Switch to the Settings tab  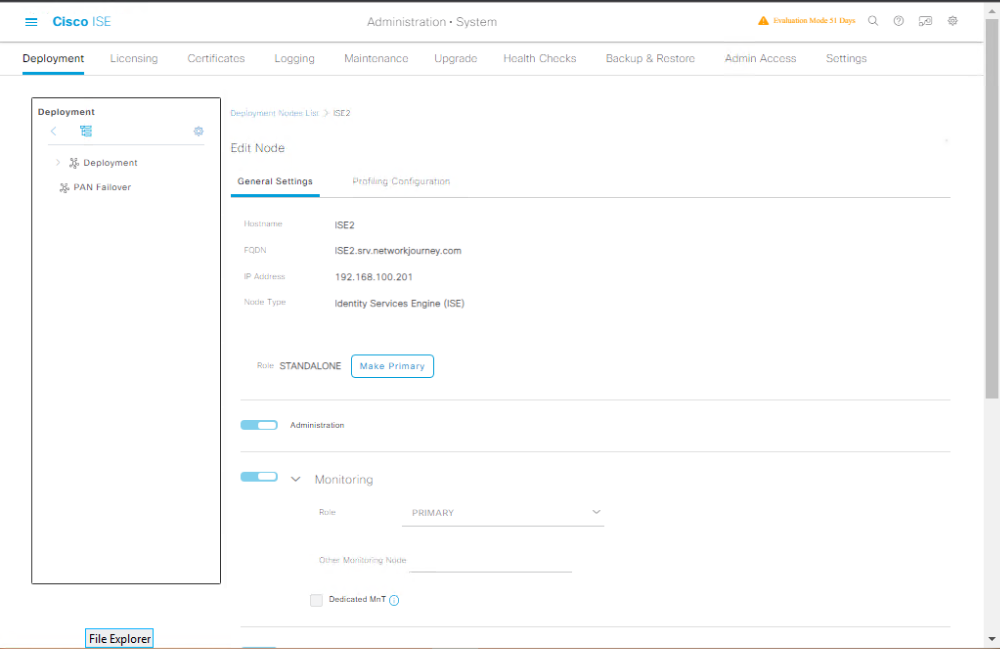pyautogui.click(x=846, y=58)
